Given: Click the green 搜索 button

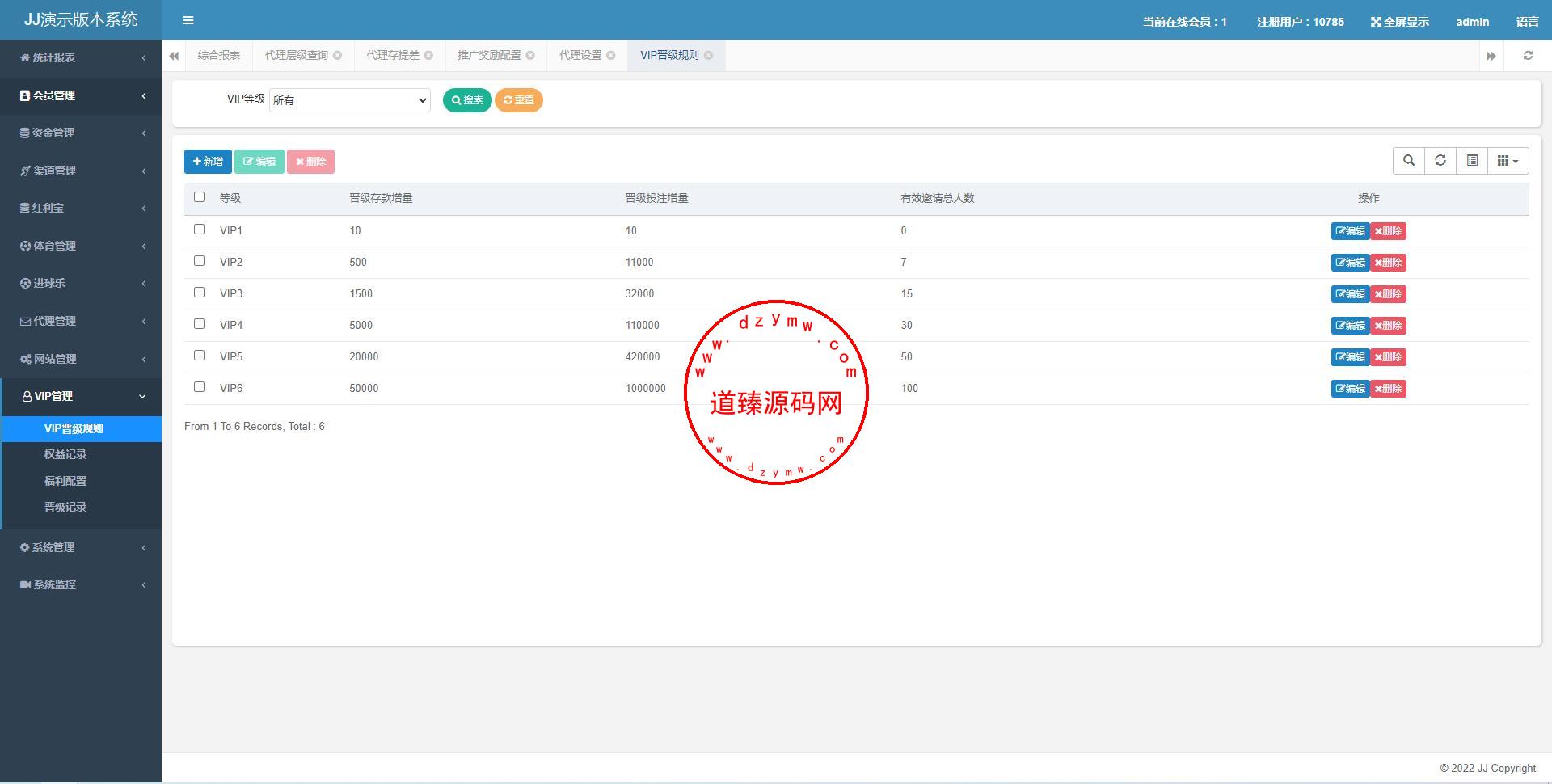Looking at the screenshot, I should [x=467, y=100].
